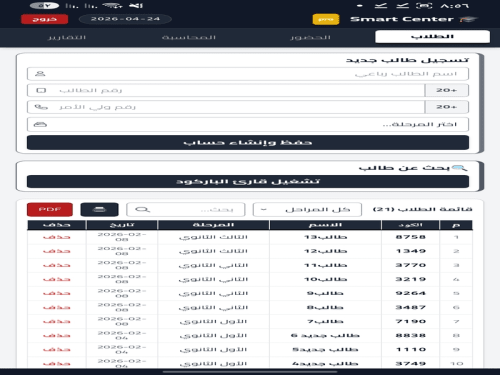
Task: Click the تاريخ column header
Action: click(x=122, y=225)
